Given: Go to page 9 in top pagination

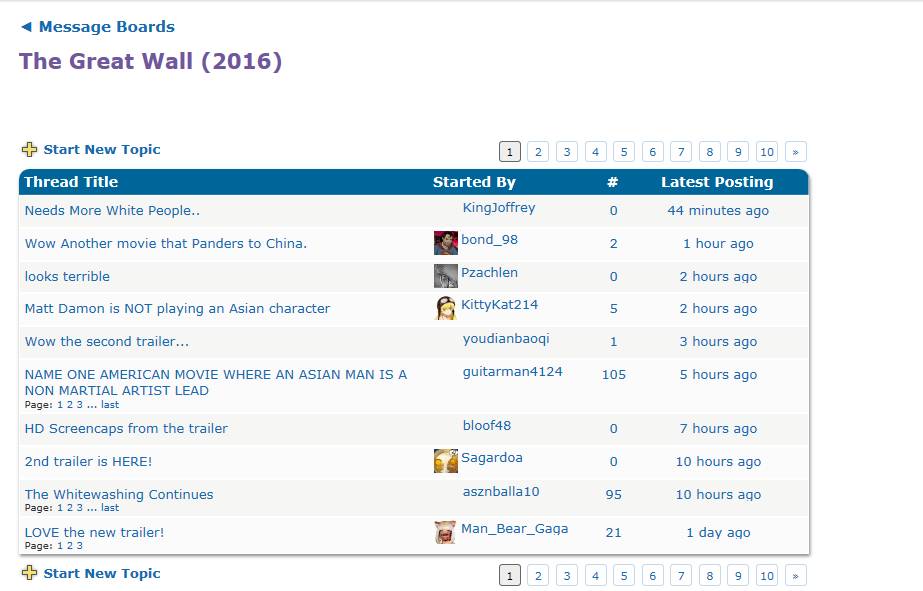Looking at the screenshot, I should pyautogui.click(x=738, y=152).
